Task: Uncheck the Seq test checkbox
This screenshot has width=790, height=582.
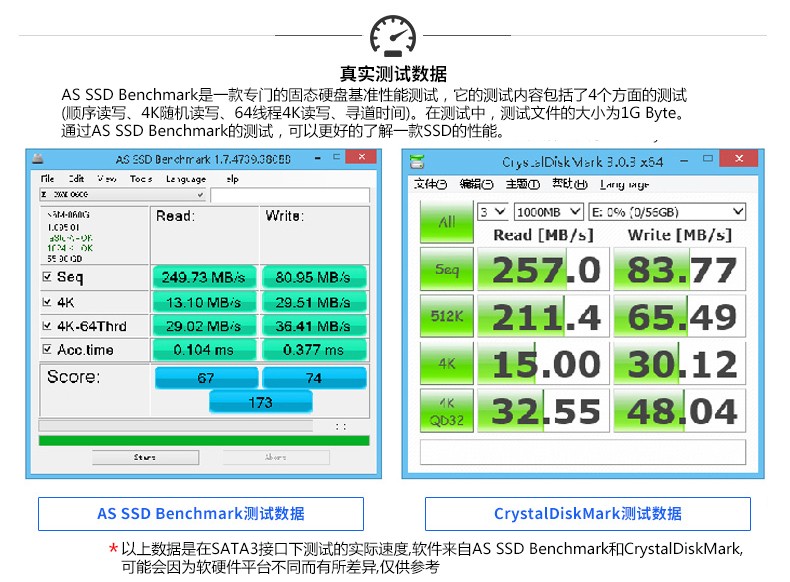Action: click(x=47, y=277)
